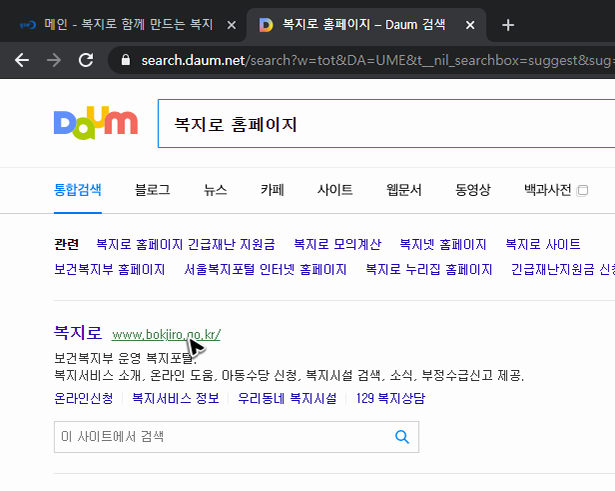Click related search 보건복지부 홈페이지

pos(109,269)
